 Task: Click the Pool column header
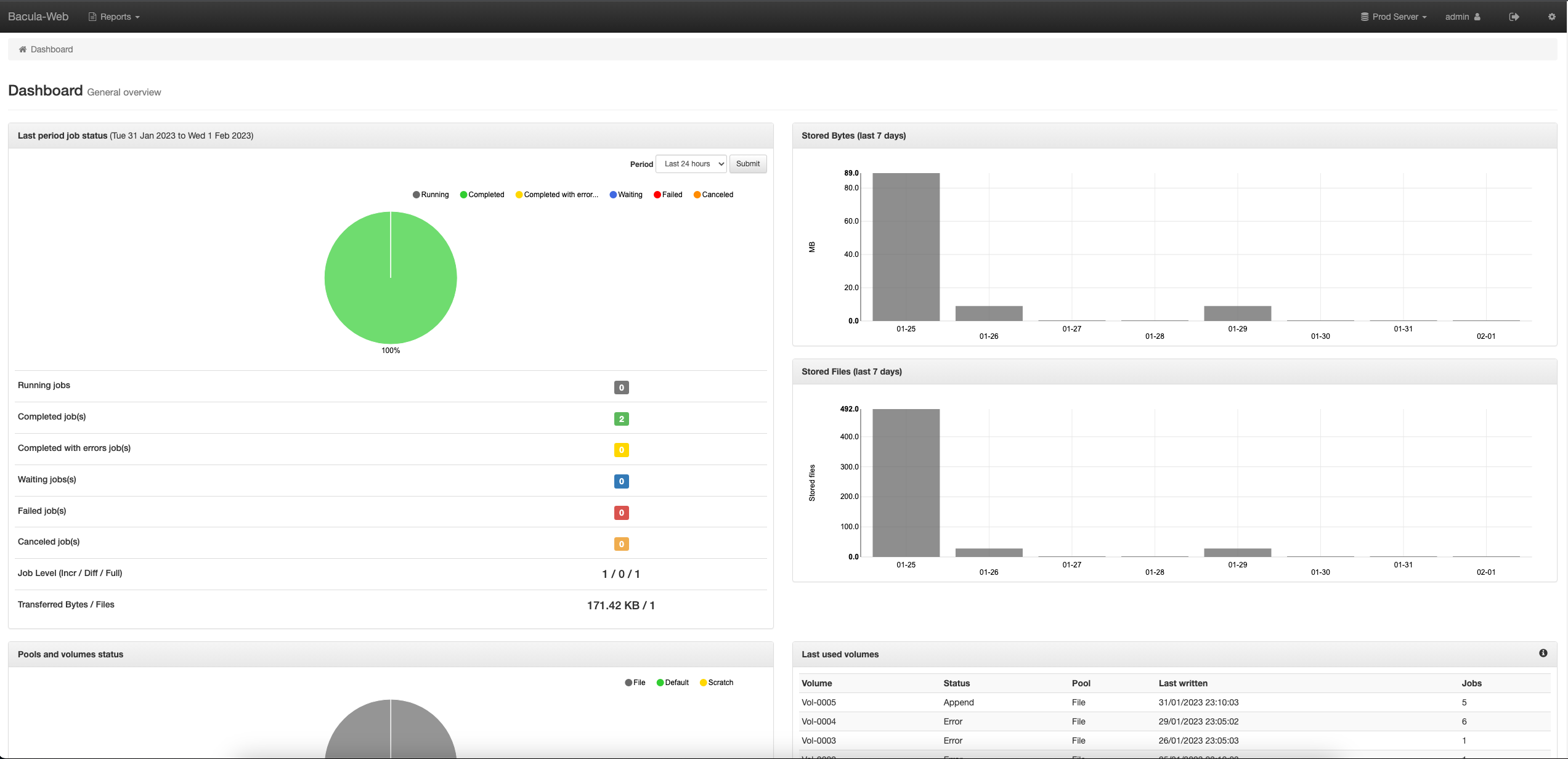1081,683
